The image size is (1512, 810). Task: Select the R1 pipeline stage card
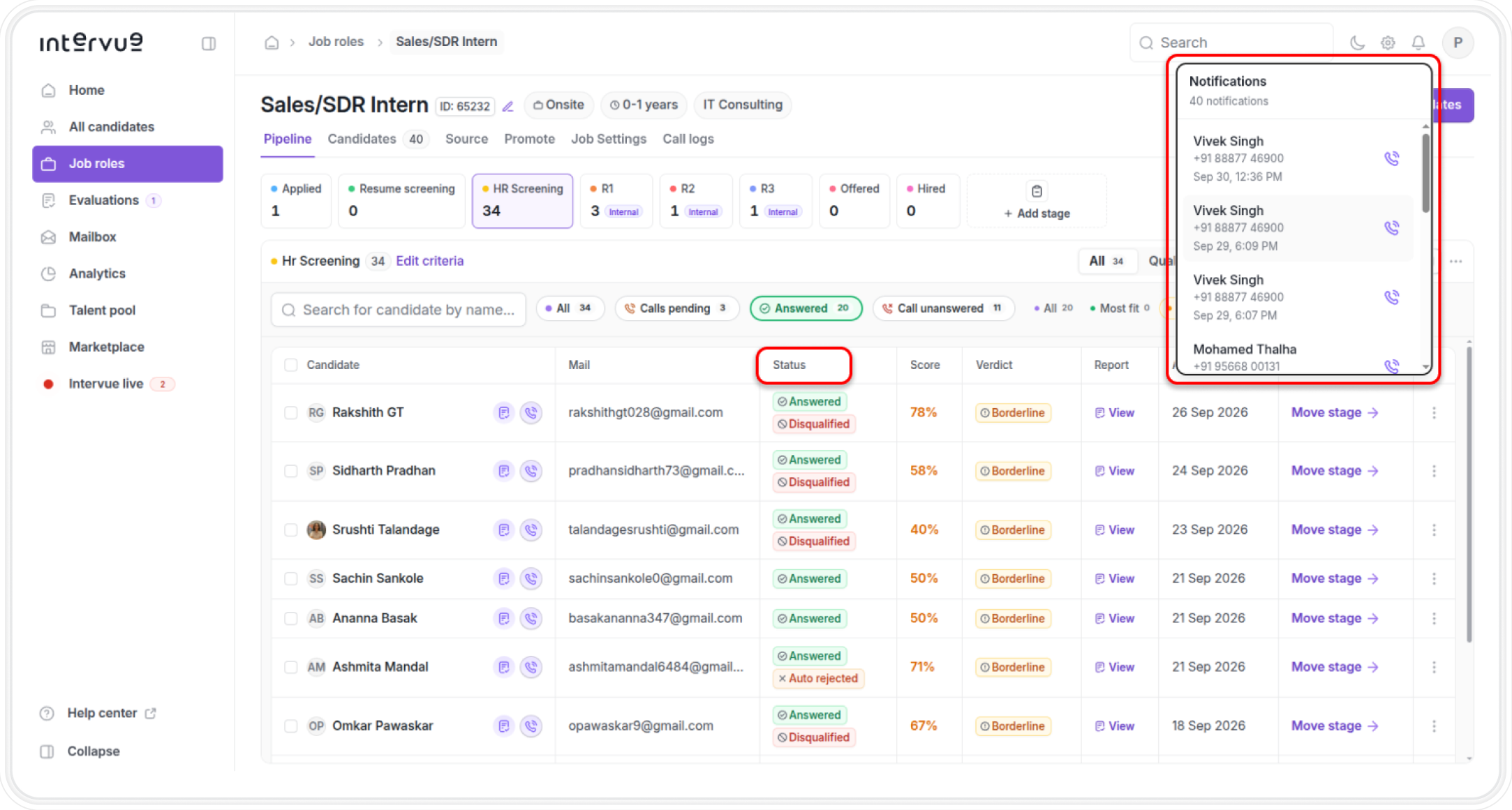(616, 201)
